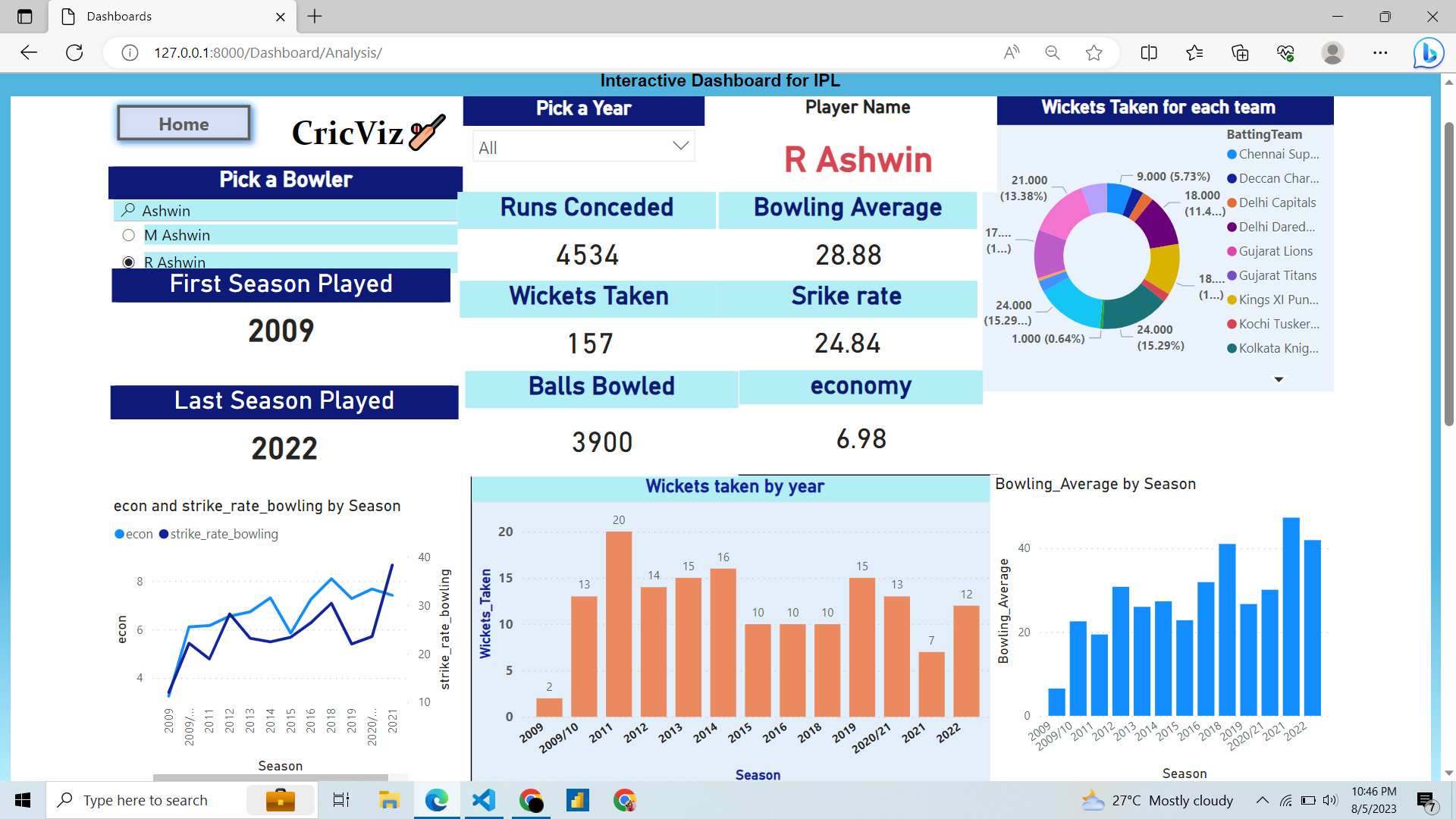The image size is (1456, 819).
Task: Open Read Aloud in address bar
Action: (x=1012, y=53)
